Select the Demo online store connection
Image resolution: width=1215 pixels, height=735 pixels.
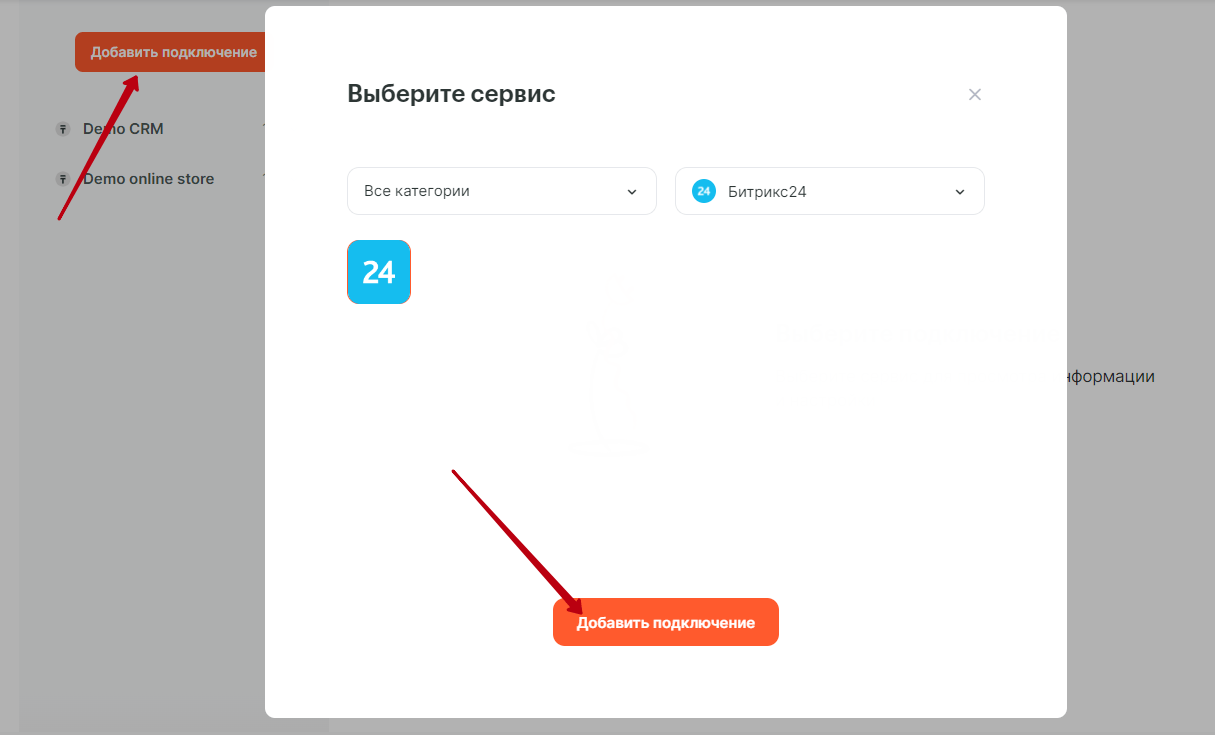(148, 179)
